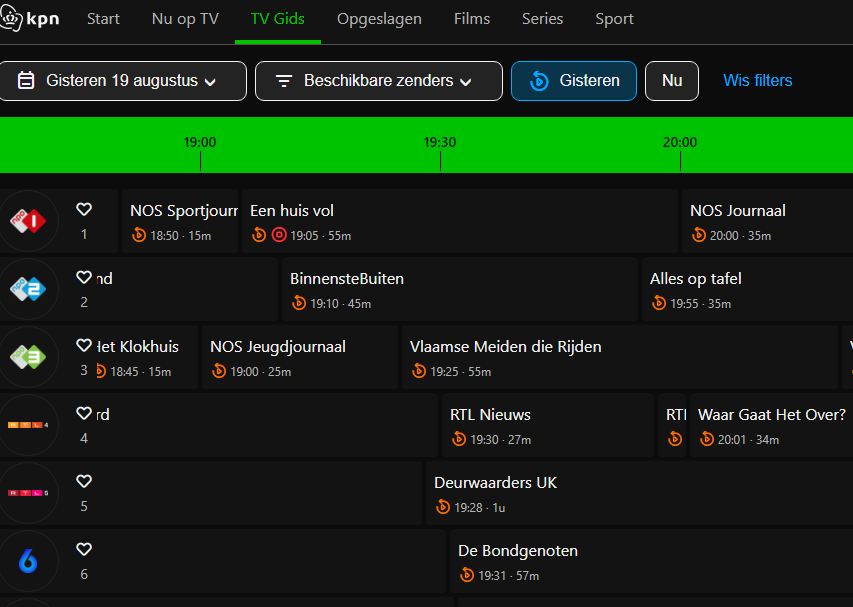Click replay icon for Alles op tafel

click(659, 303)
